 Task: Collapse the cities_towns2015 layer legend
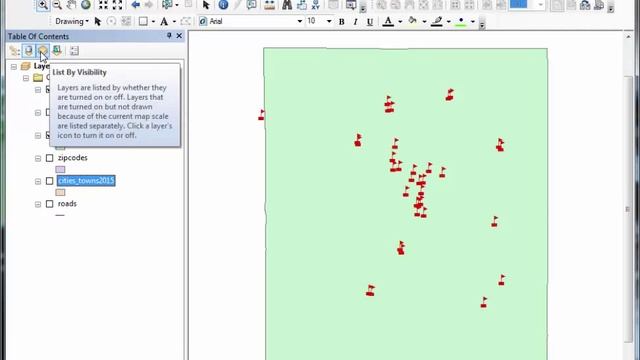coord(38,181)
